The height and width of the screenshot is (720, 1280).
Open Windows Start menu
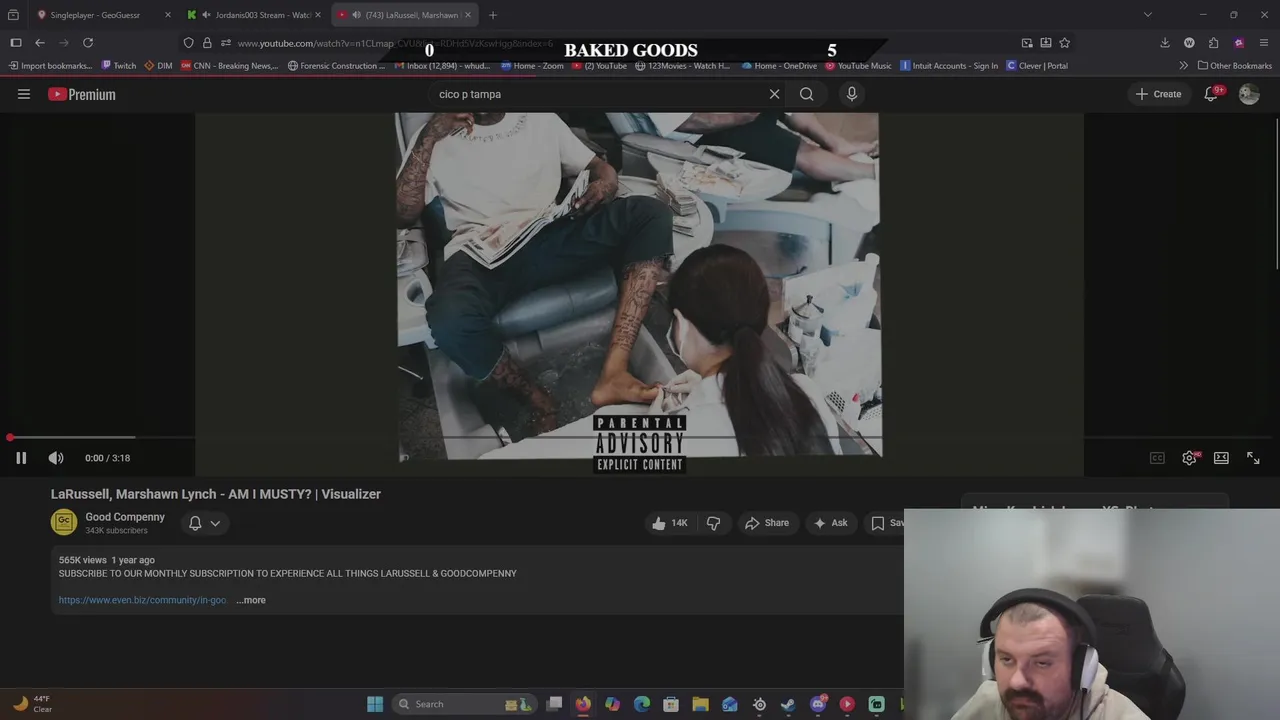(375, 704)
